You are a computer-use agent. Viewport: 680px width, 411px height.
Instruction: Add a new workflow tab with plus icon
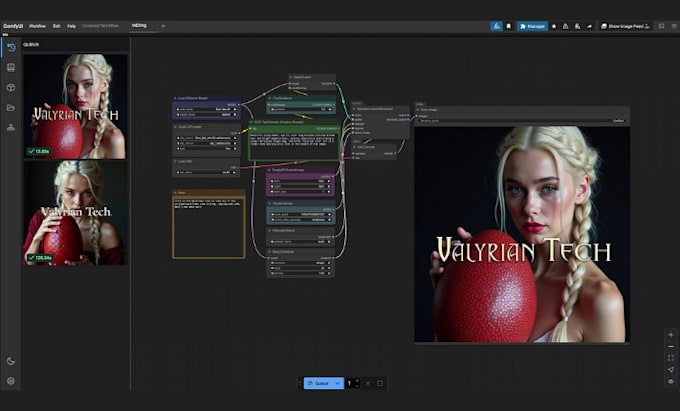[x=163, y=25]
